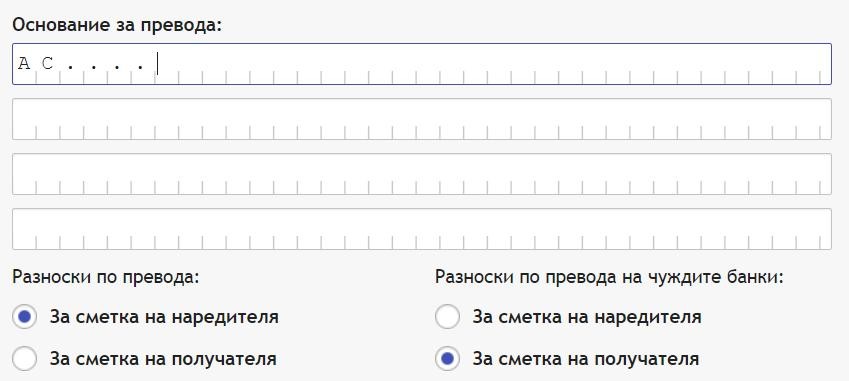Select the third empty Основание за превода line
The width and height of the screenshot is (849, 381).
tap(421, 174)
